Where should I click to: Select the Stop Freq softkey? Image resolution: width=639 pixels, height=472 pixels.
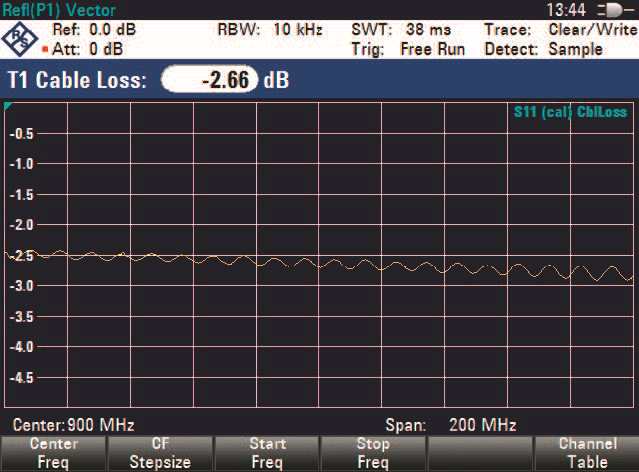[x=373, y=454]
